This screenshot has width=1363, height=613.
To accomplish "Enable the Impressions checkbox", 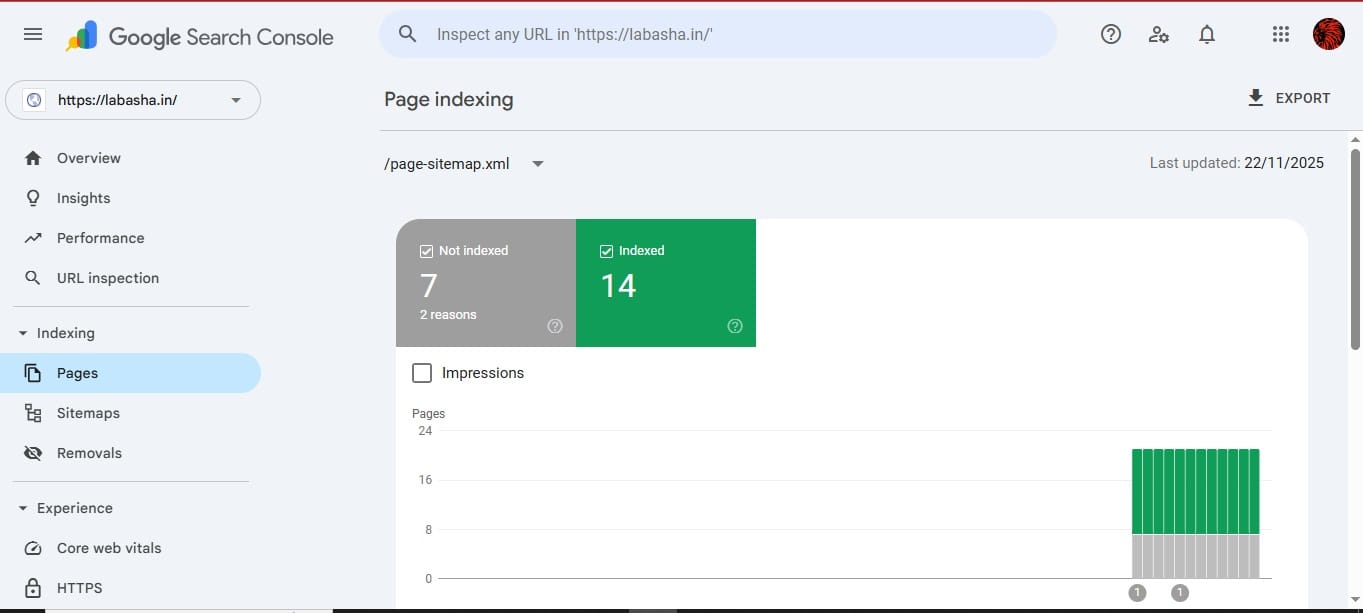I will [x=421, y=372].
